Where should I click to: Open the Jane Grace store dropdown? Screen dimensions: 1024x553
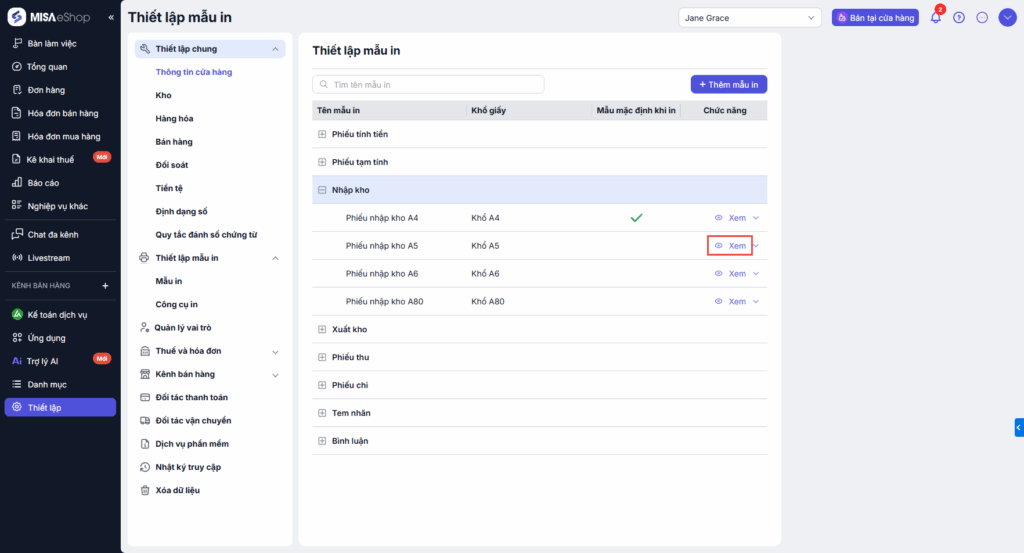tap(749, 18)
